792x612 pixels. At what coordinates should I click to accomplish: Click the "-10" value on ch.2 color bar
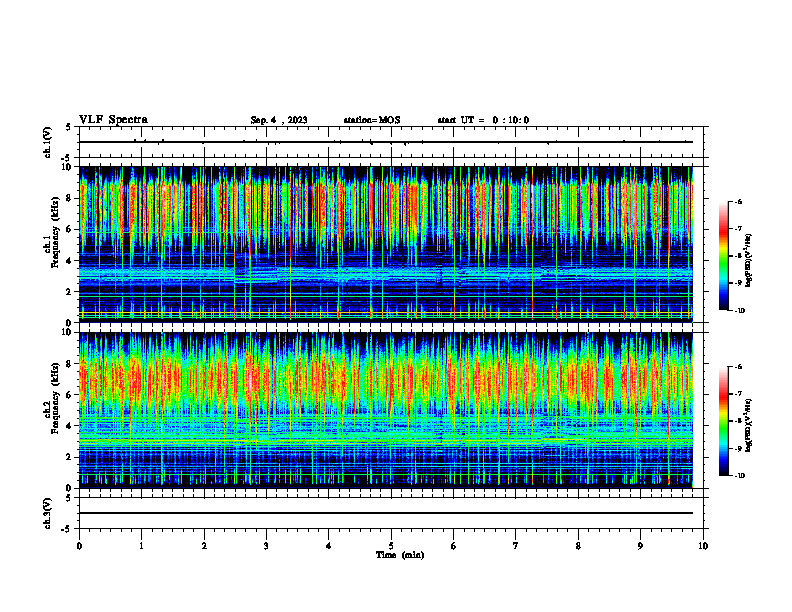tap(739, 476)
